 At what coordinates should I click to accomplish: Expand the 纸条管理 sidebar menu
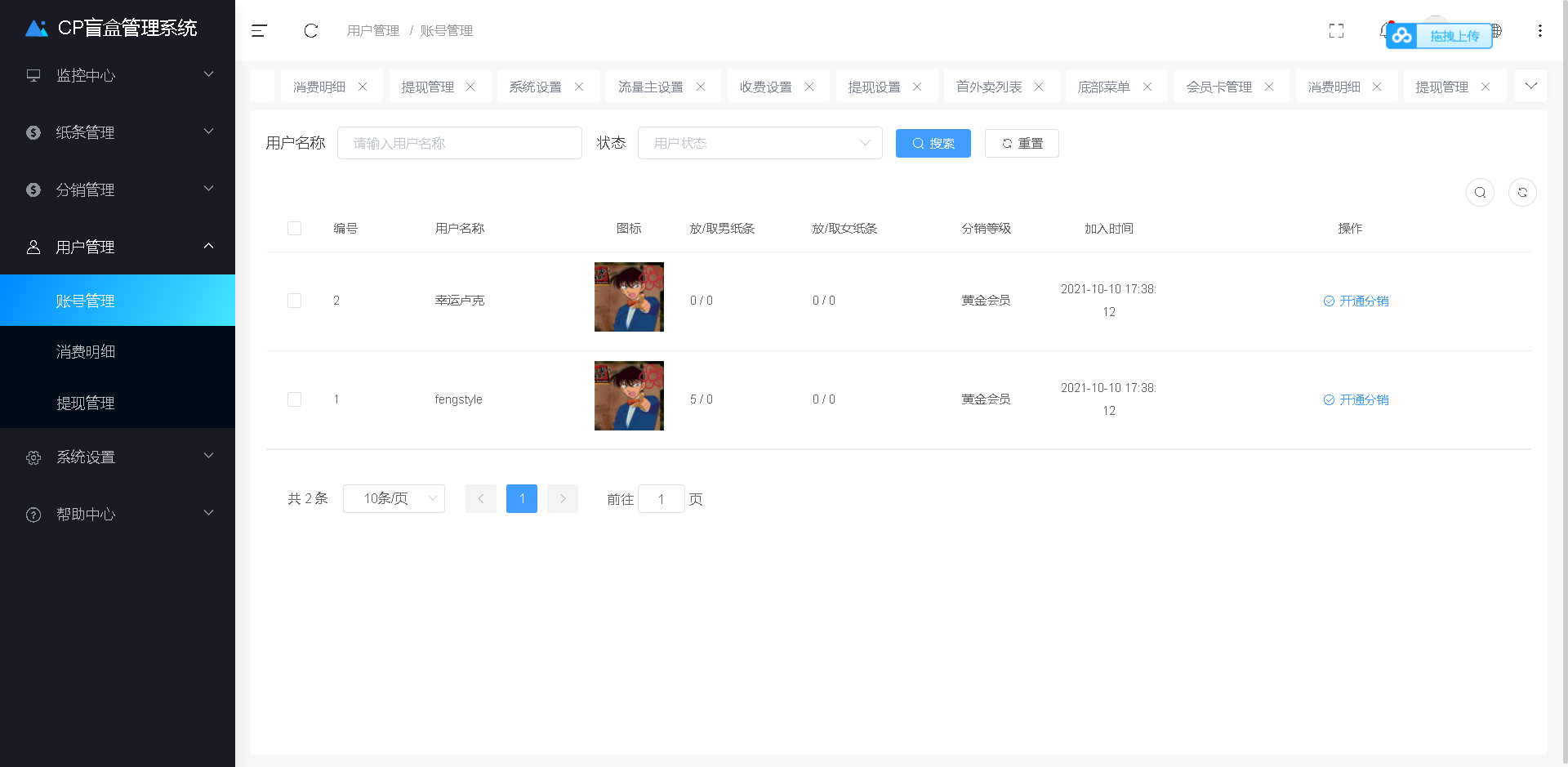[118, 132]
